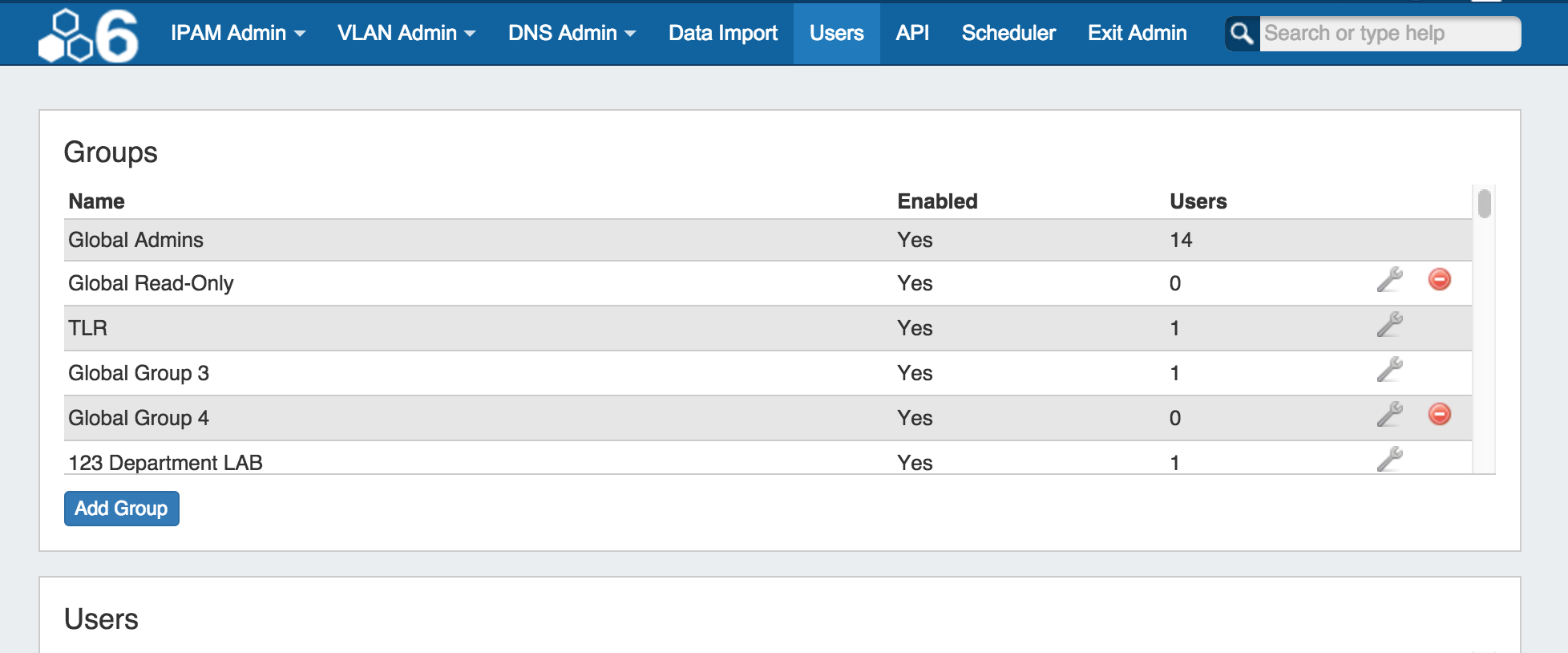Image resolution: width=1568 pixels, height=653 pixels.
Task: Edit Global Group 3 with wrench icon
Action: 1389,370
